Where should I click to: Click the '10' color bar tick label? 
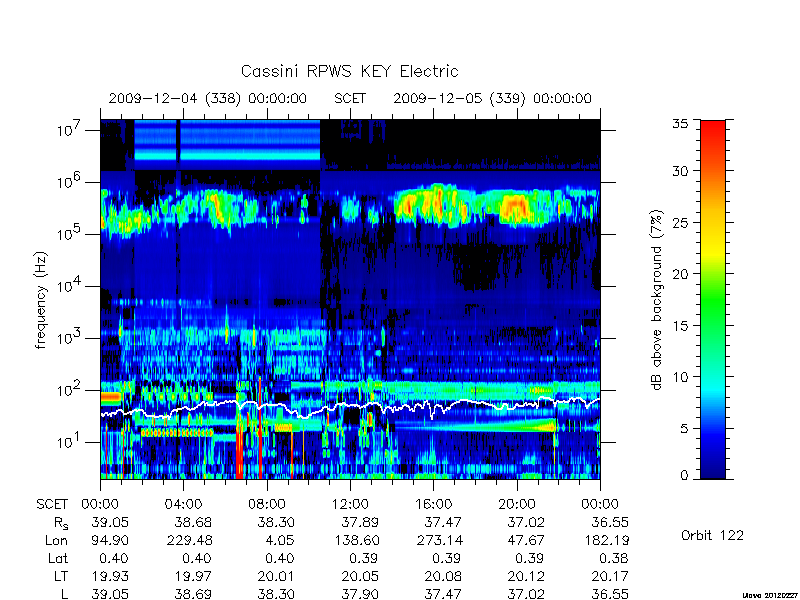679,377
